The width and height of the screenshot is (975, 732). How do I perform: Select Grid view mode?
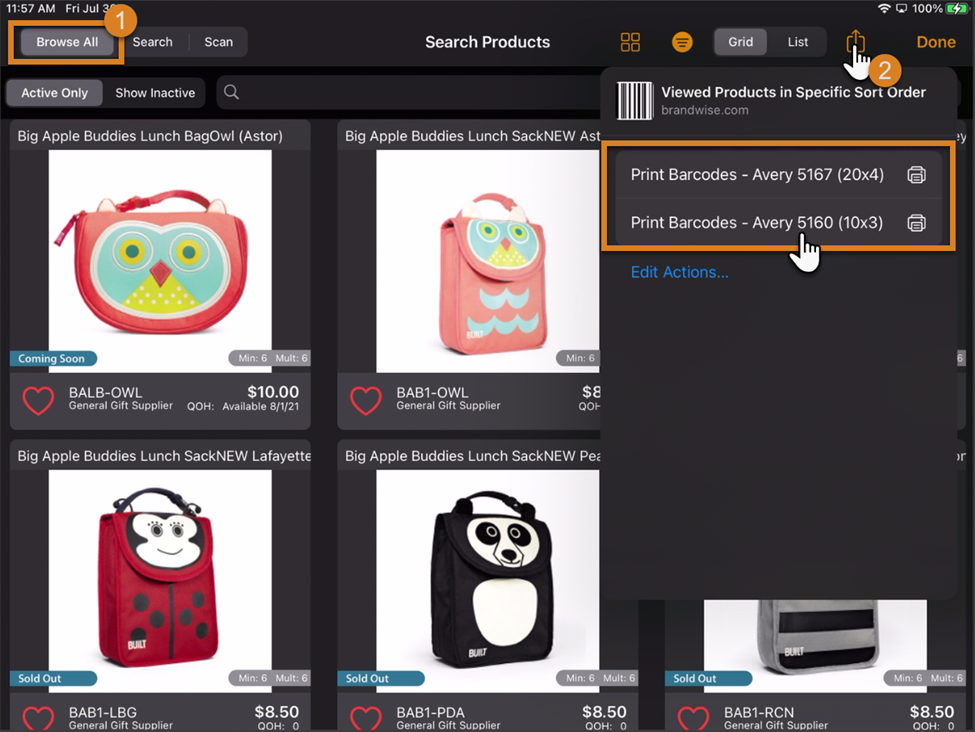point(741,42)
